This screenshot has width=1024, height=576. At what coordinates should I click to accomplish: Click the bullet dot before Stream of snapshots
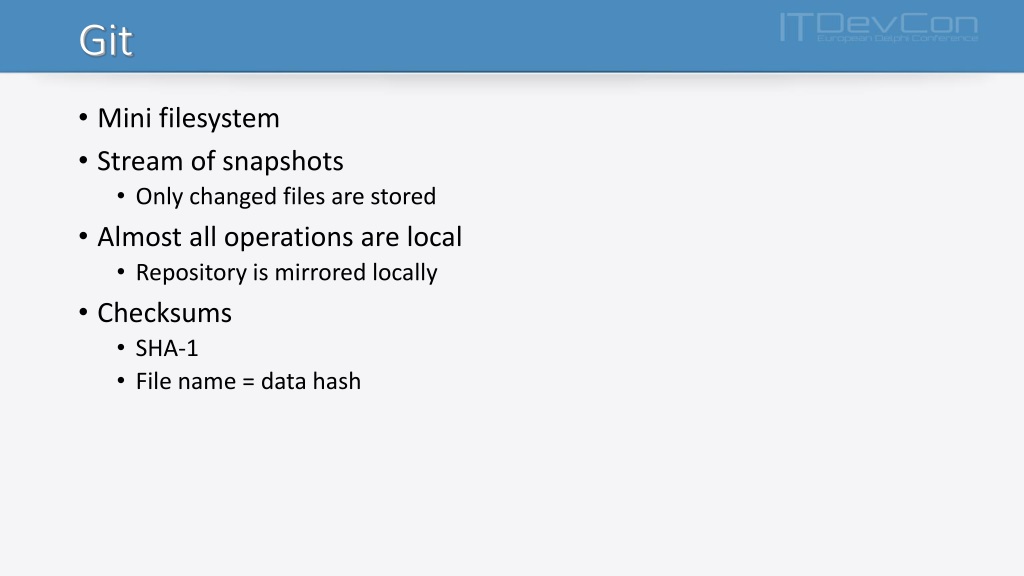83,161
